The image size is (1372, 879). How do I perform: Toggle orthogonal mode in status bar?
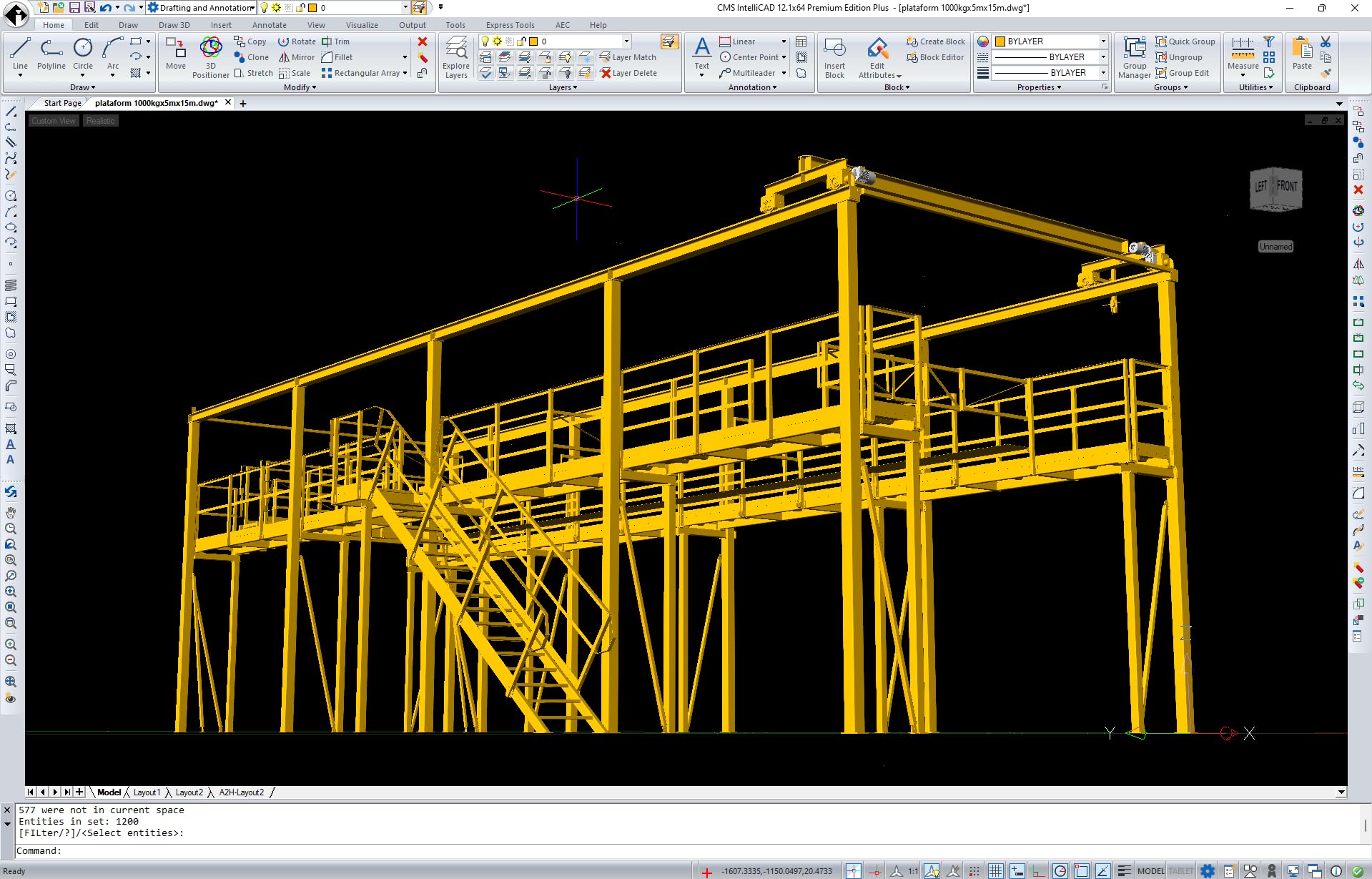pyautogui.click(x=1038, y=870)
